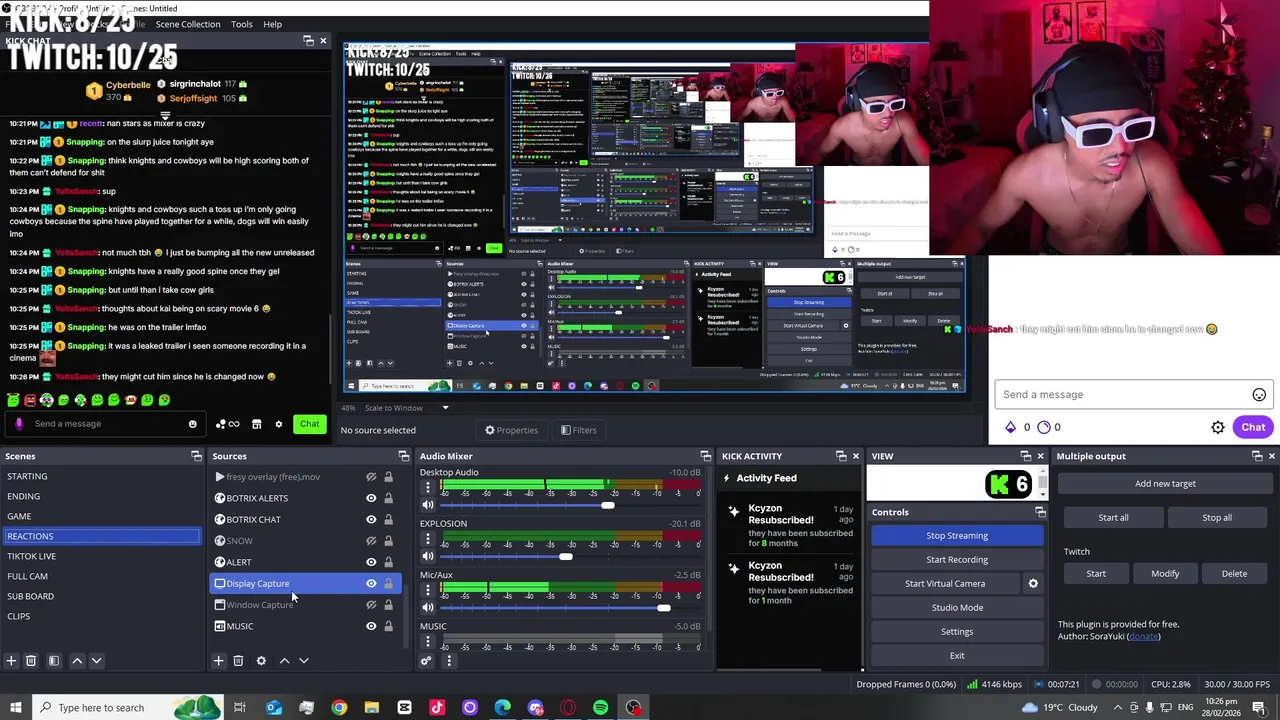Screen dimensions: 1280x720
Task: Open Spotify from the taskbar
Action: click(600, 707)
